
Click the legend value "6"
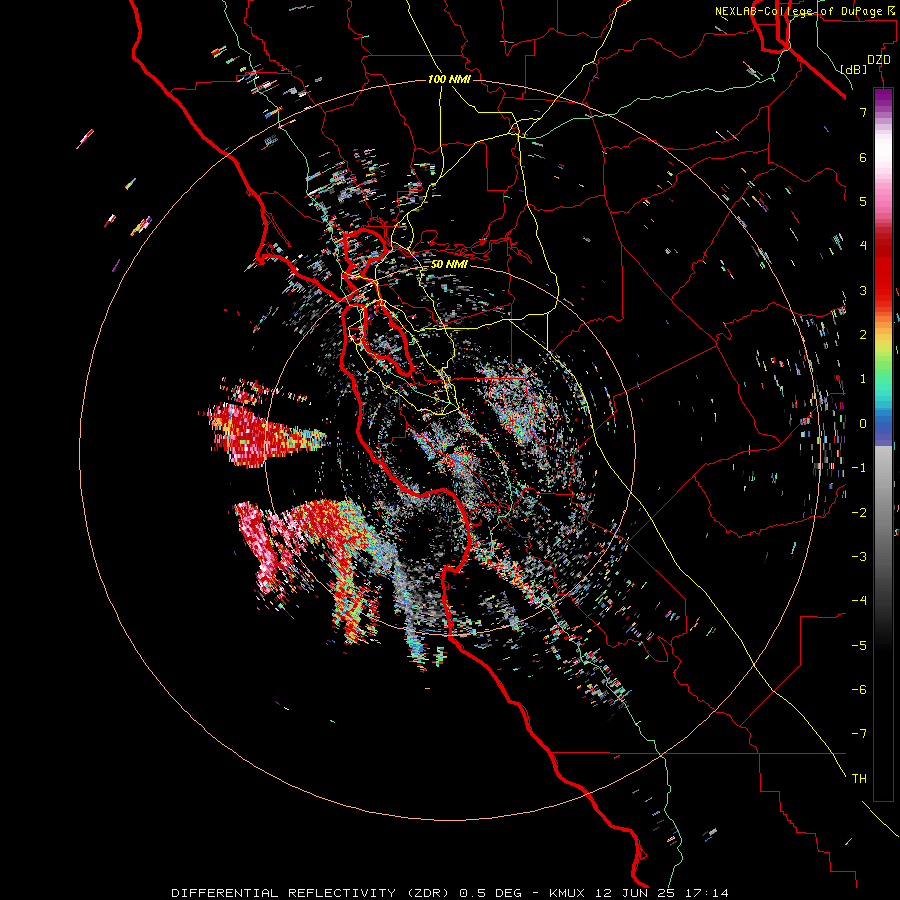pos(863,157)
